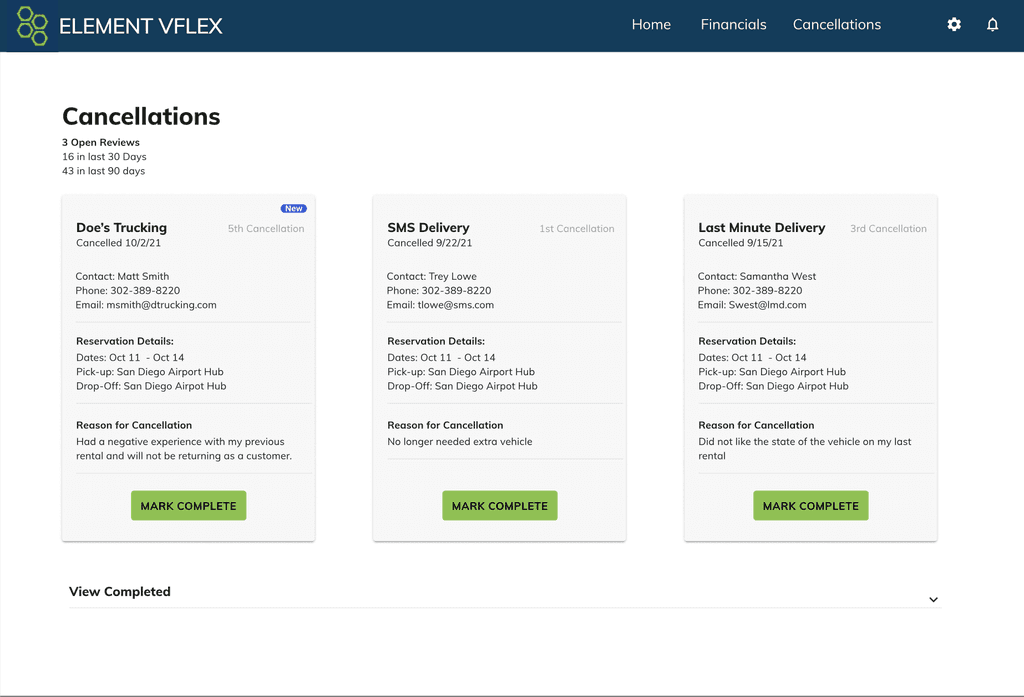1024x697 pixels.
Task: Click 'Cancelled 9/22/21' date text
Action: (430, 243)
